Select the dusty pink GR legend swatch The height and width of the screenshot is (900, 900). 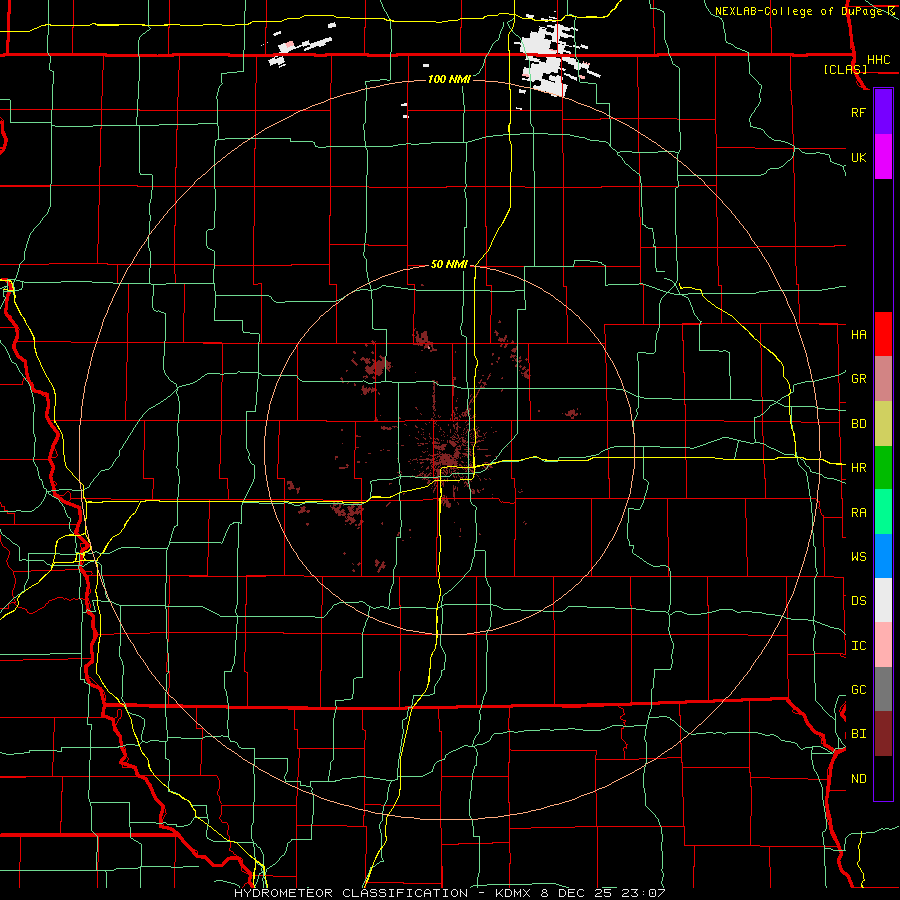(x=883, y=378)
